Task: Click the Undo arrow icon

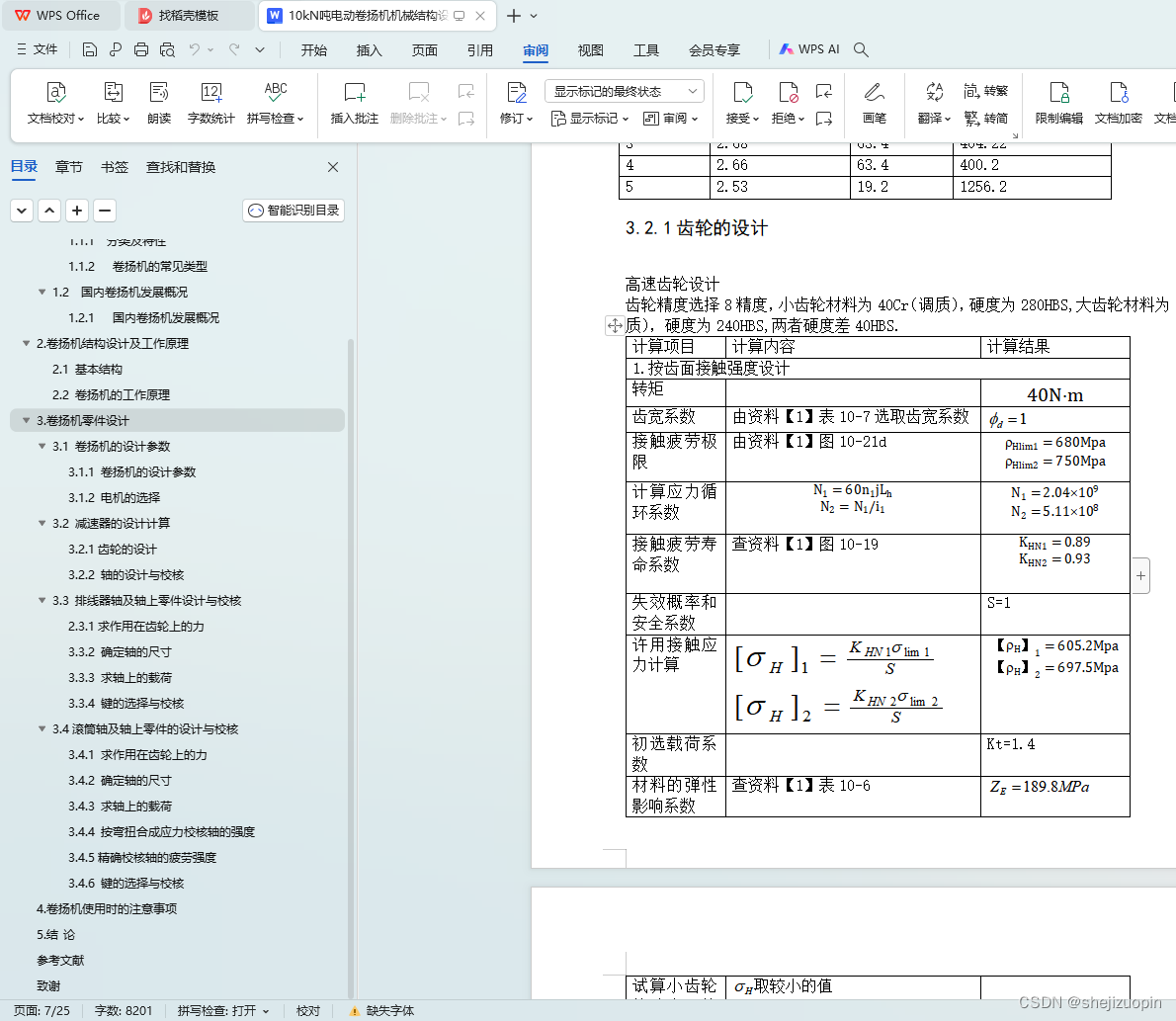Action: tap(195, 49)
